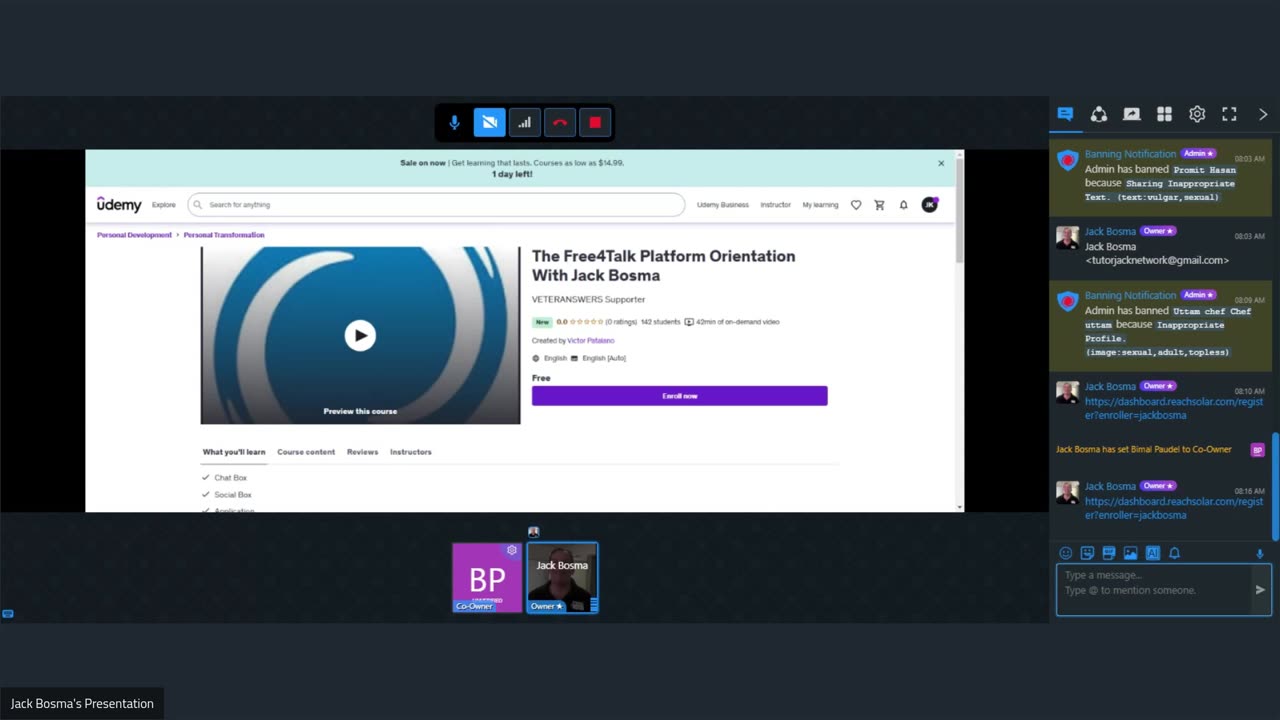Open the four-square grid layout icon

point(1164,114)
